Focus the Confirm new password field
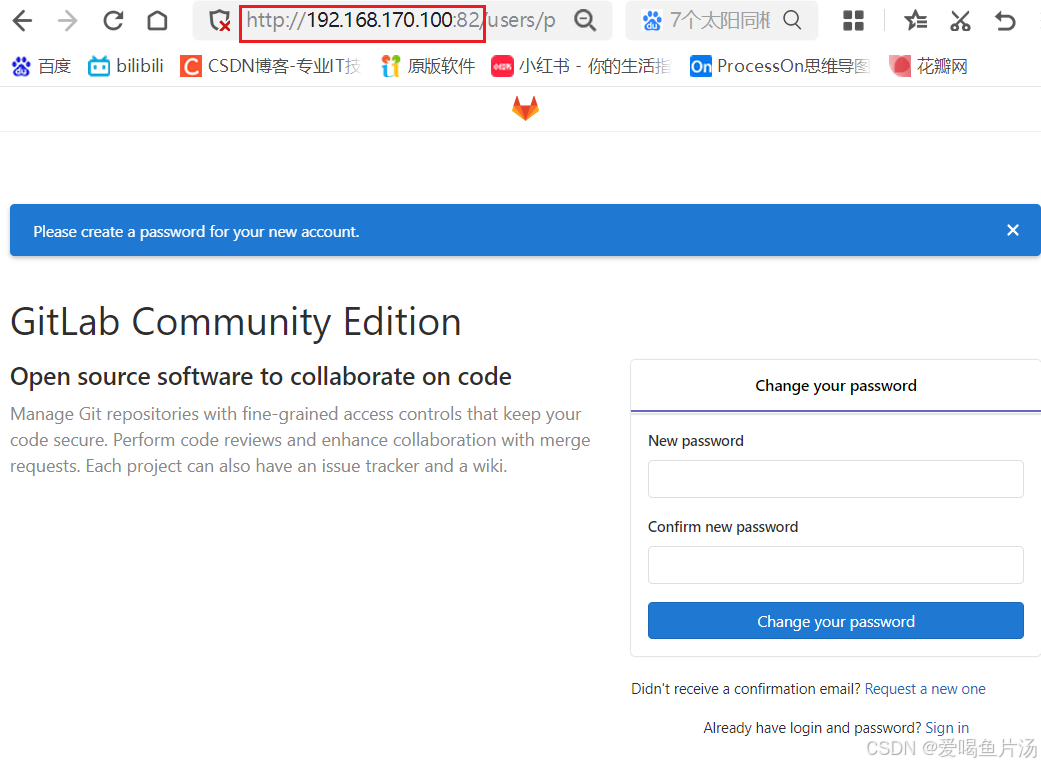 pyautogui.click(x=835, y=565)
